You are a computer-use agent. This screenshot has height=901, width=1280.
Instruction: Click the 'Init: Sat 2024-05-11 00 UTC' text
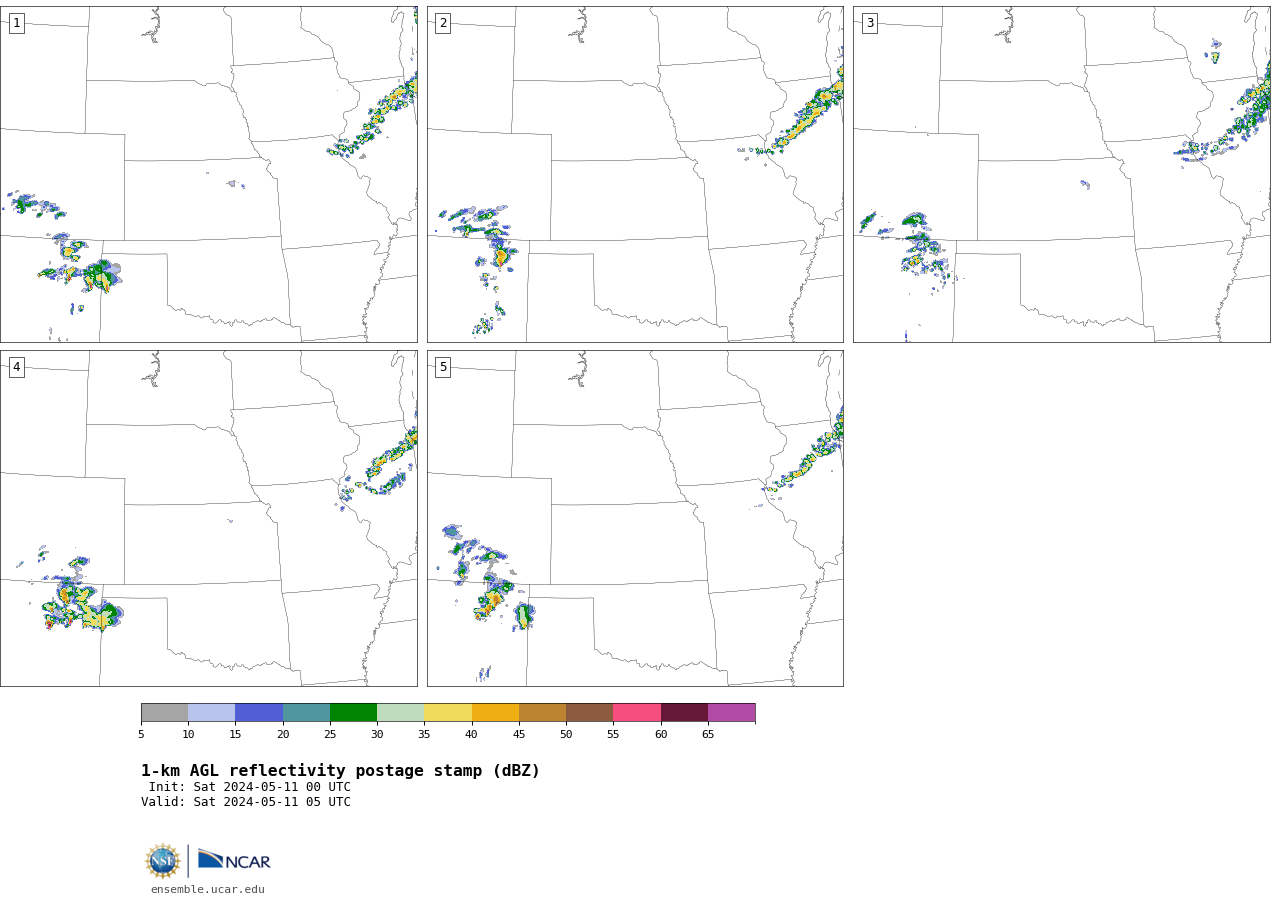point(250,787)
